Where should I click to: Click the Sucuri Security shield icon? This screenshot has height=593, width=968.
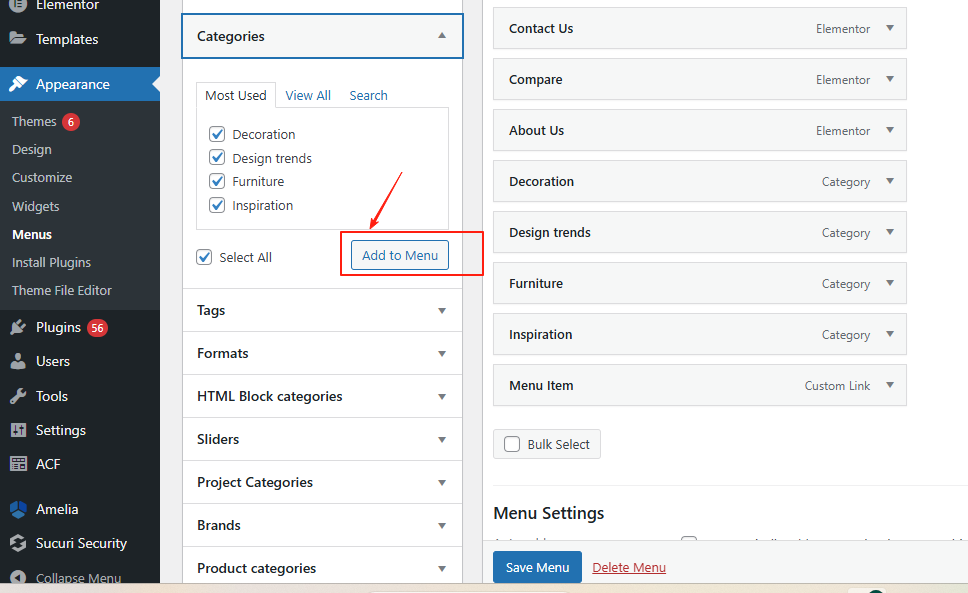click(x=18, y=543)
